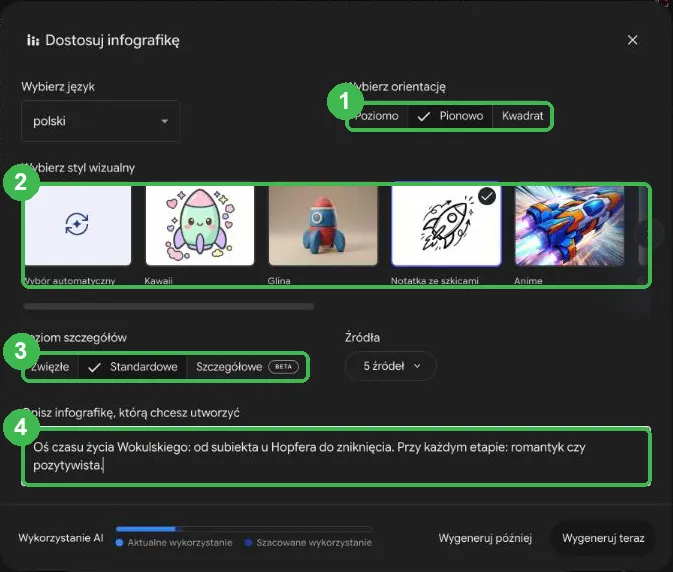673x572 pixels.
Task: Close the Dostosuj infografikę dialog
Action: point(632,40)
